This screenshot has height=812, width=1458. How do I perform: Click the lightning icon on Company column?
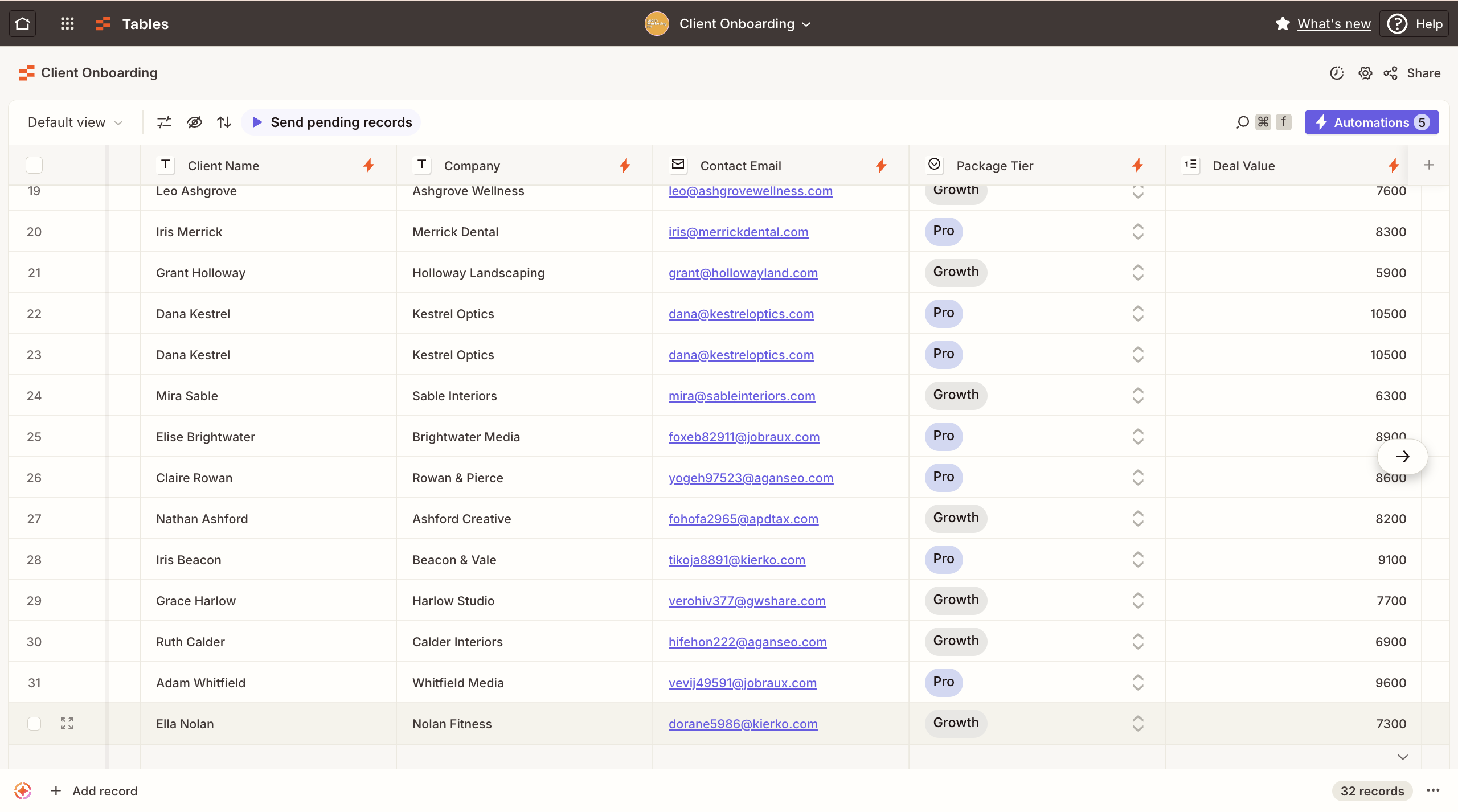[x=625, y=166]
